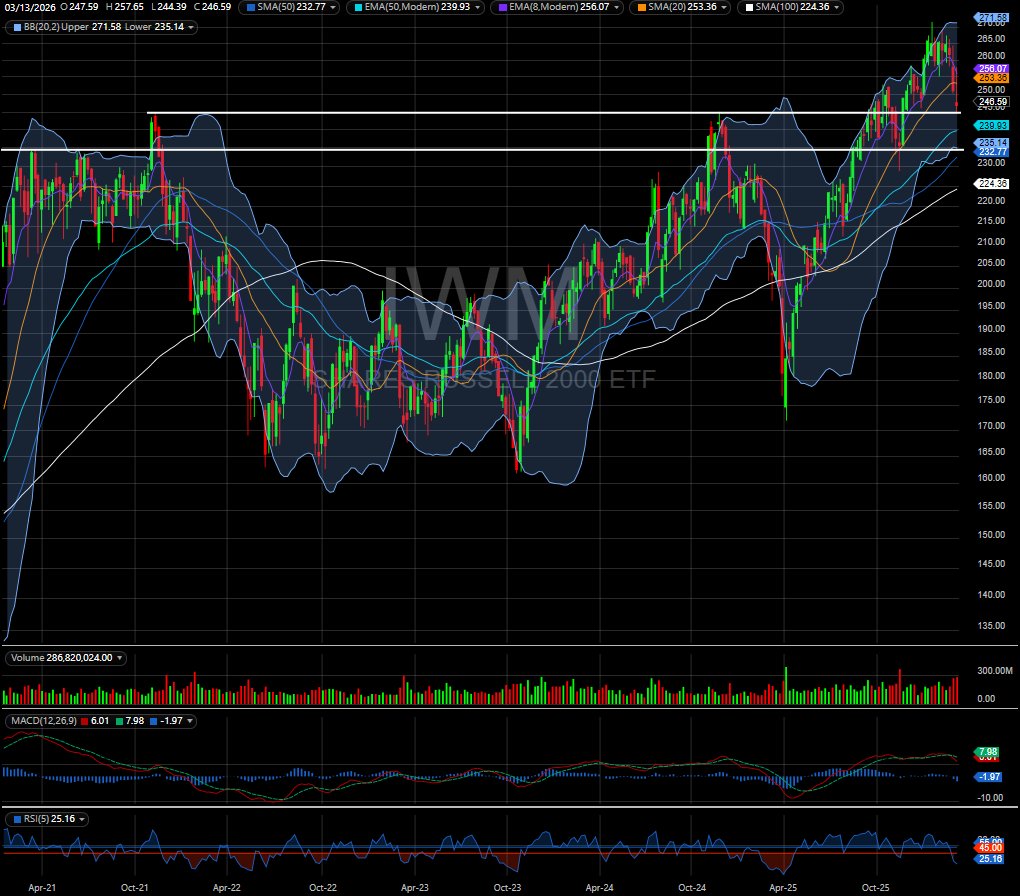Click the 180.00 price axis tick
The height and width of the screenshot is (896, 1020).
(x=991, y=375)
